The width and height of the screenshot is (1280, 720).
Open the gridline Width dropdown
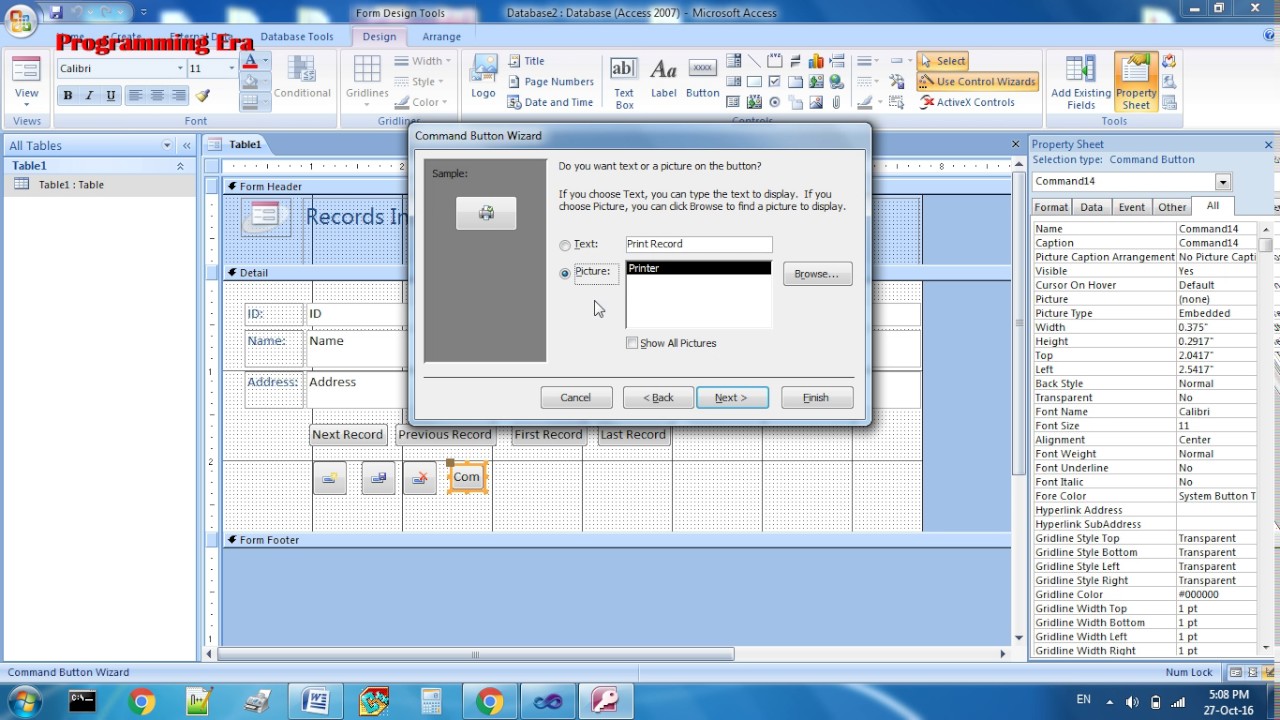pos(424,61)
